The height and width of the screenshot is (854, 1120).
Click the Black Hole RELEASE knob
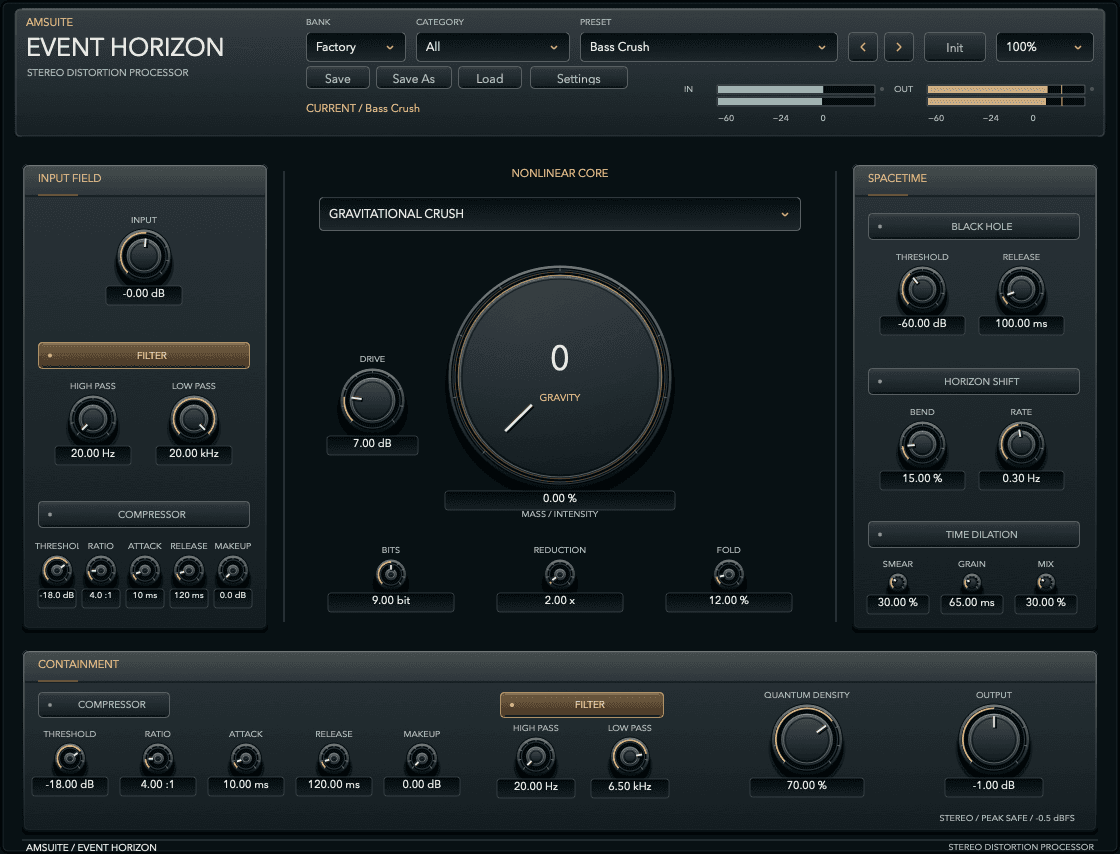click(x=1021, y=290)
